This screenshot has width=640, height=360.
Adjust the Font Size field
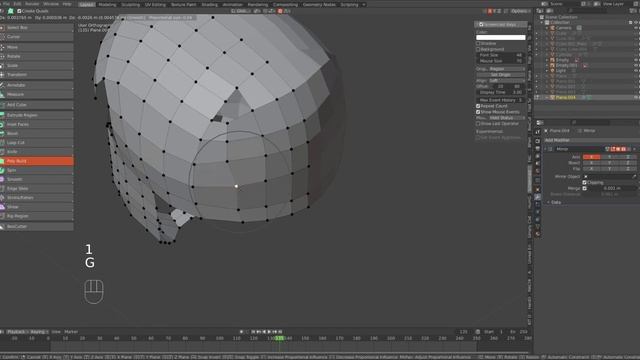coord(500,55)
